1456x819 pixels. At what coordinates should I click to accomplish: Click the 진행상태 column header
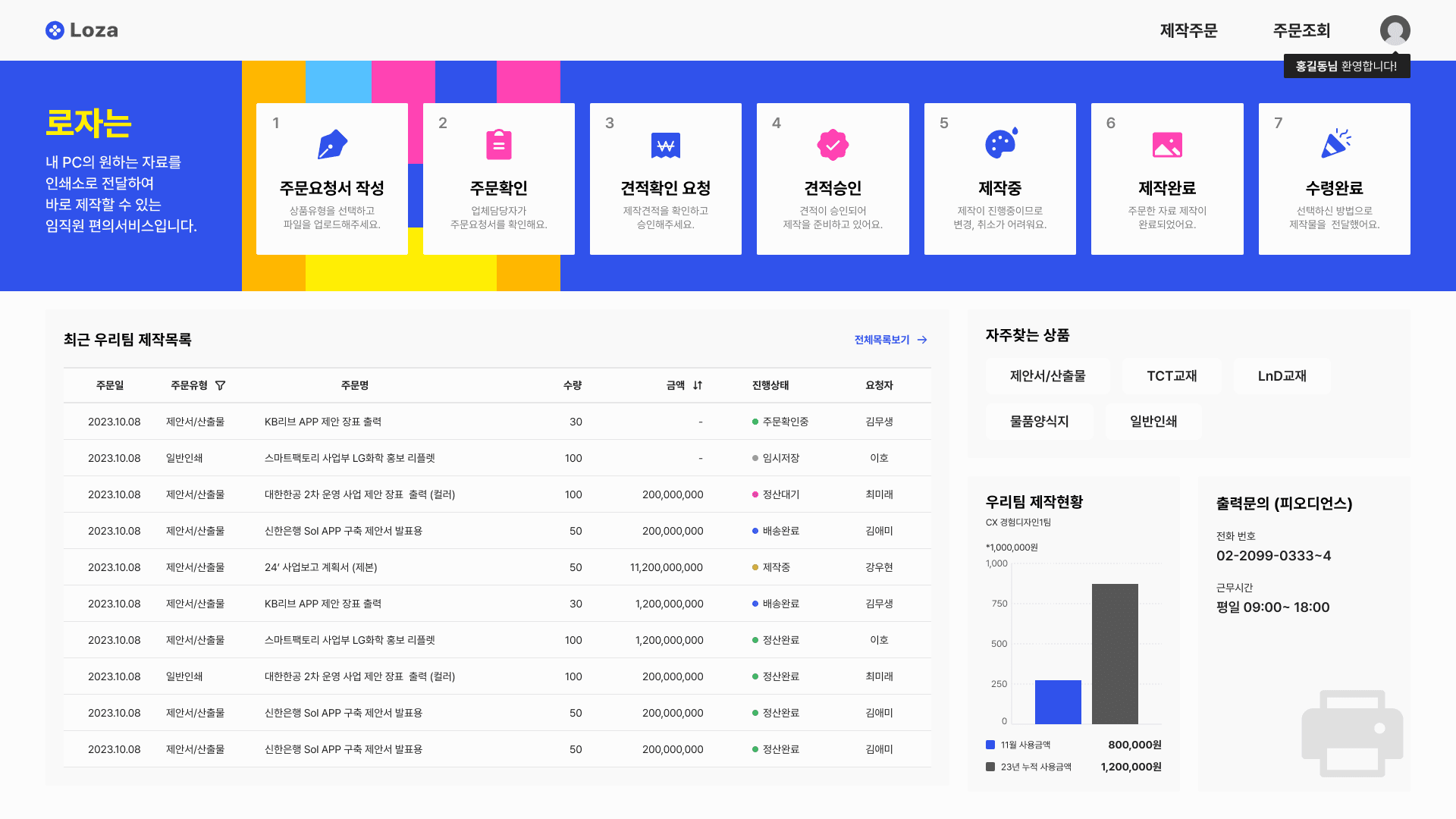770,385
